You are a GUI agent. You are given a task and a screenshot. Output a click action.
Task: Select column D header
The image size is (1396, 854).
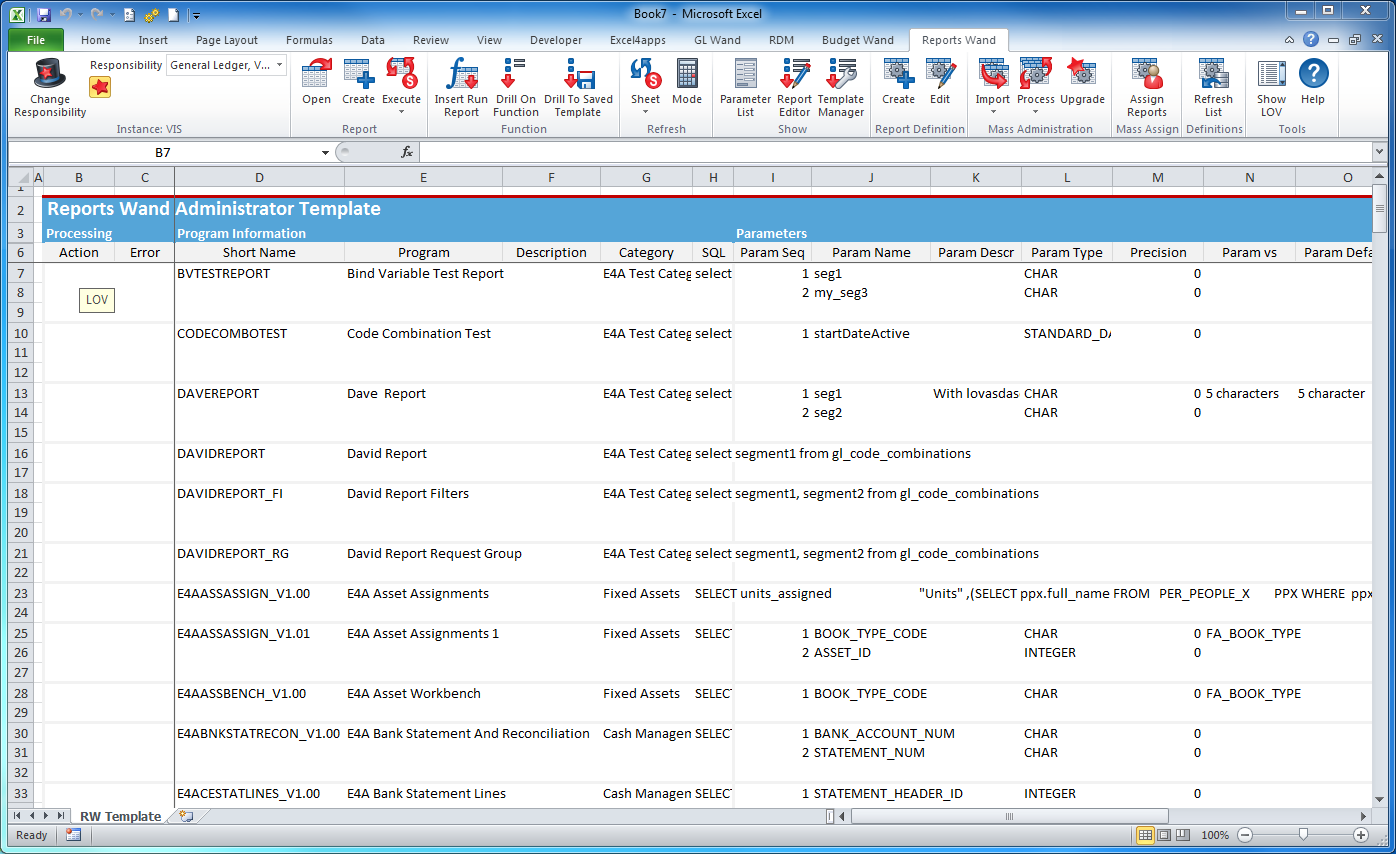[259, 177]
